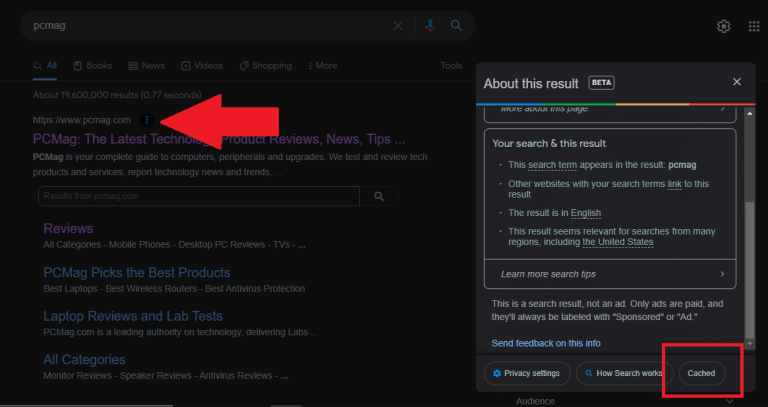Open the Reviews sitelink

68,229
